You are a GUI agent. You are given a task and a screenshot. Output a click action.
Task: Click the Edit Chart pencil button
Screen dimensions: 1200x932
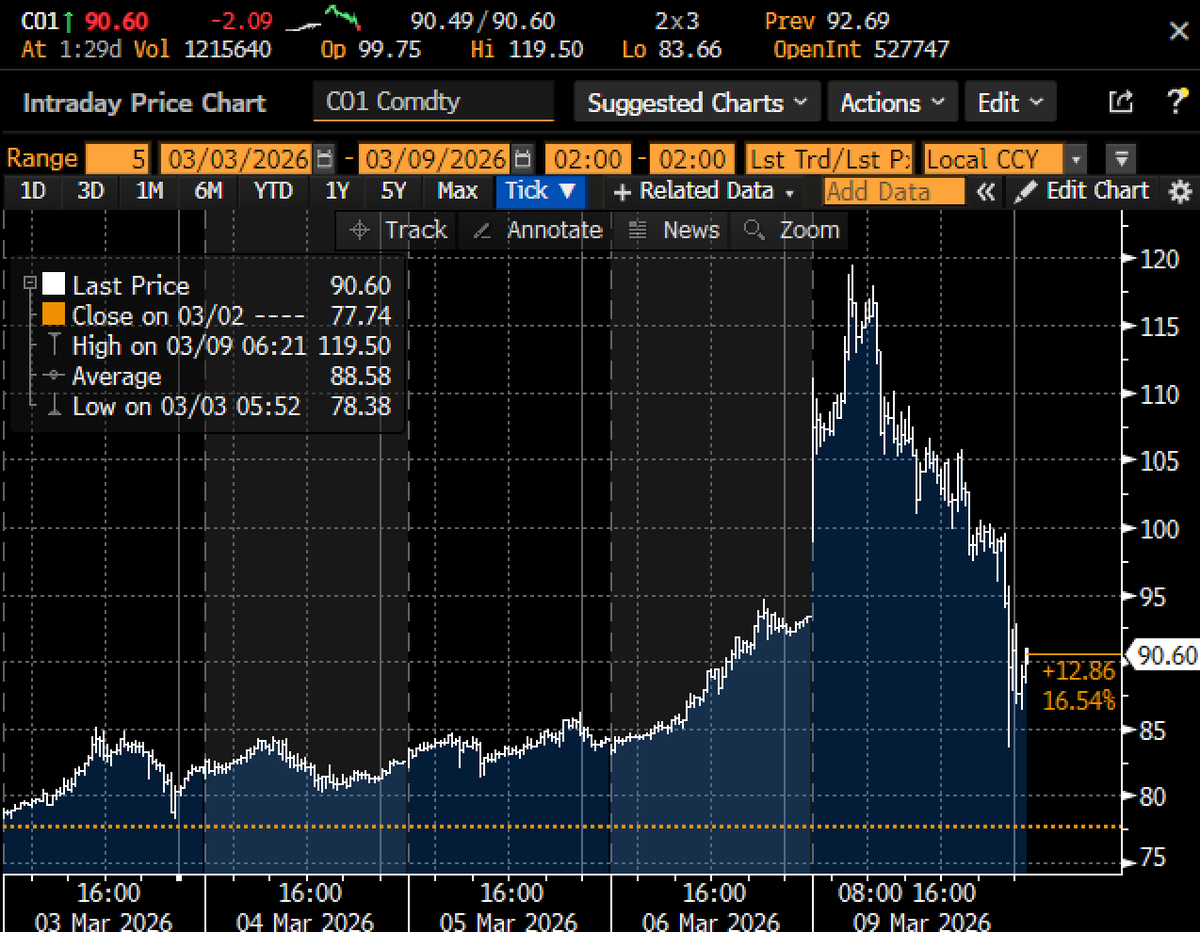tap(1083, 191)
